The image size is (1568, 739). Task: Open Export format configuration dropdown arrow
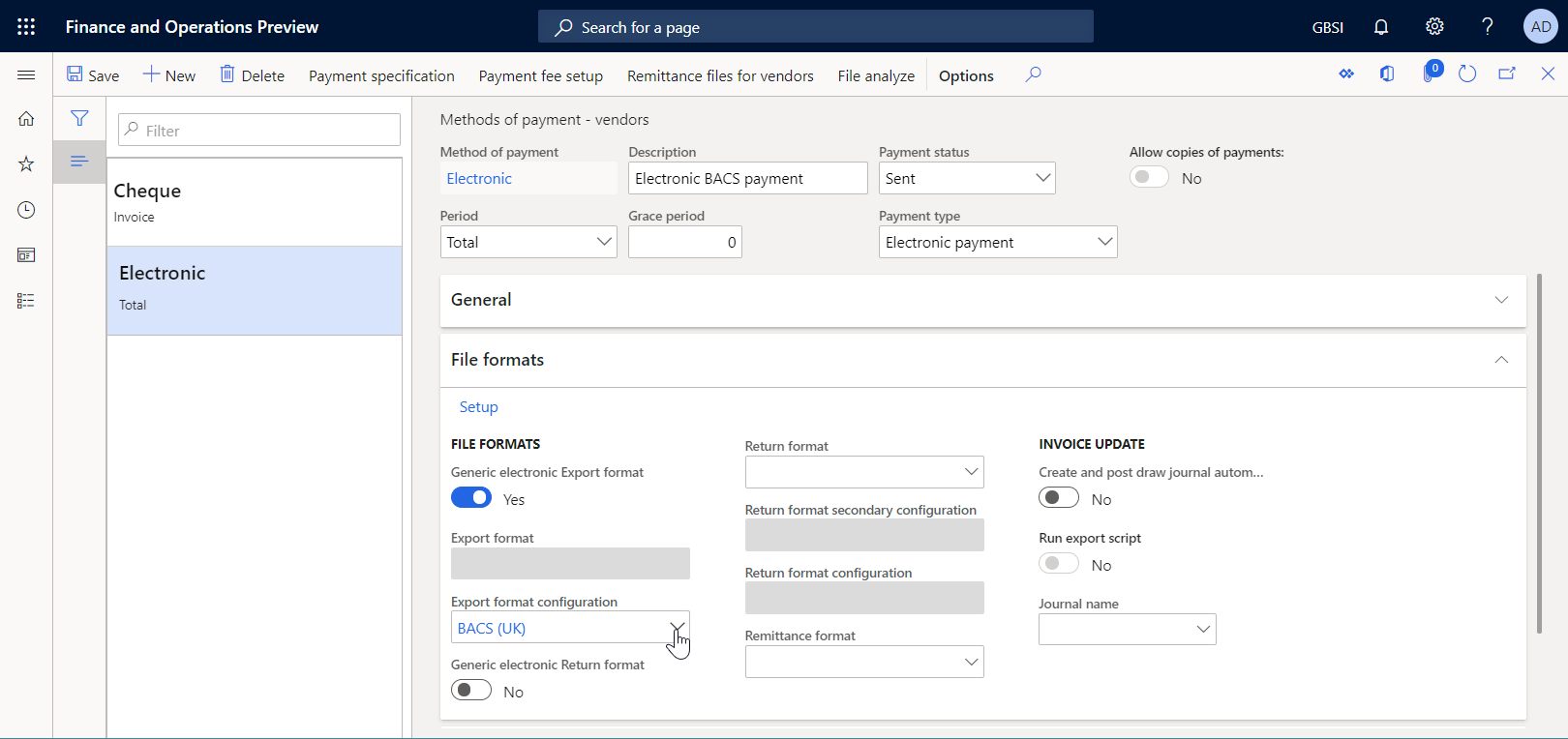[x=677, y=627]
